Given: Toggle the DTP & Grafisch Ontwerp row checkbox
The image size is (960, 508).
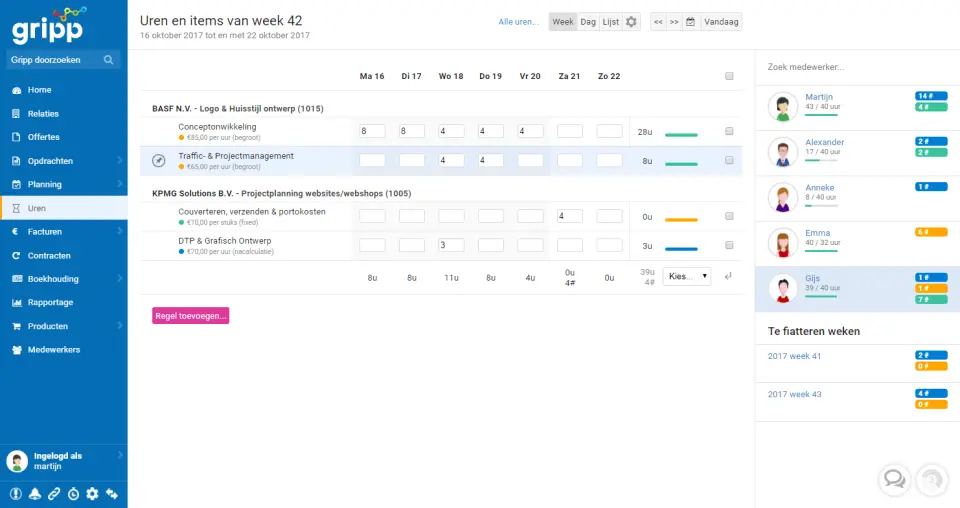Looking at the screenshot, I should [729, 245].
